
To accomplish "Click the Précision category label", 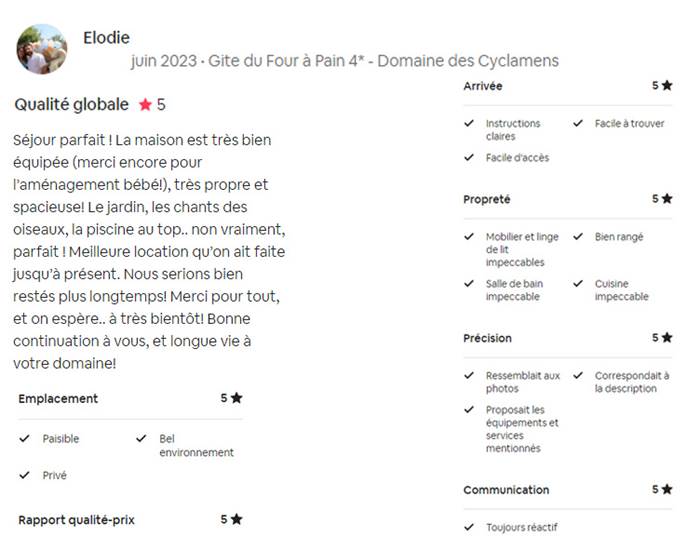I will tap(488, 338).
